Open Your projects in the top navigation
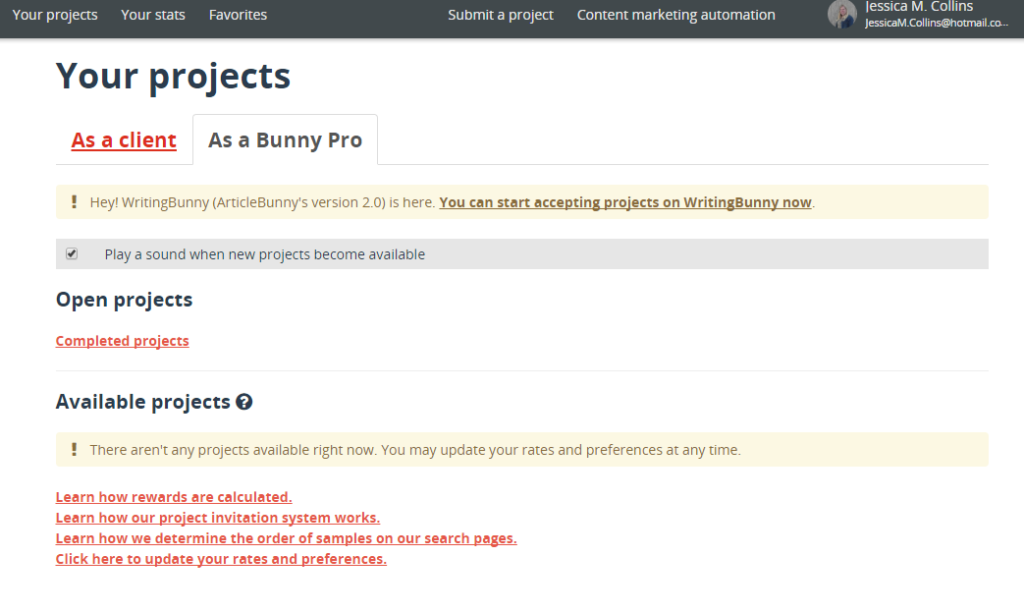Image resolution: width=1024 pixels, height=612 pixels. 55,14
